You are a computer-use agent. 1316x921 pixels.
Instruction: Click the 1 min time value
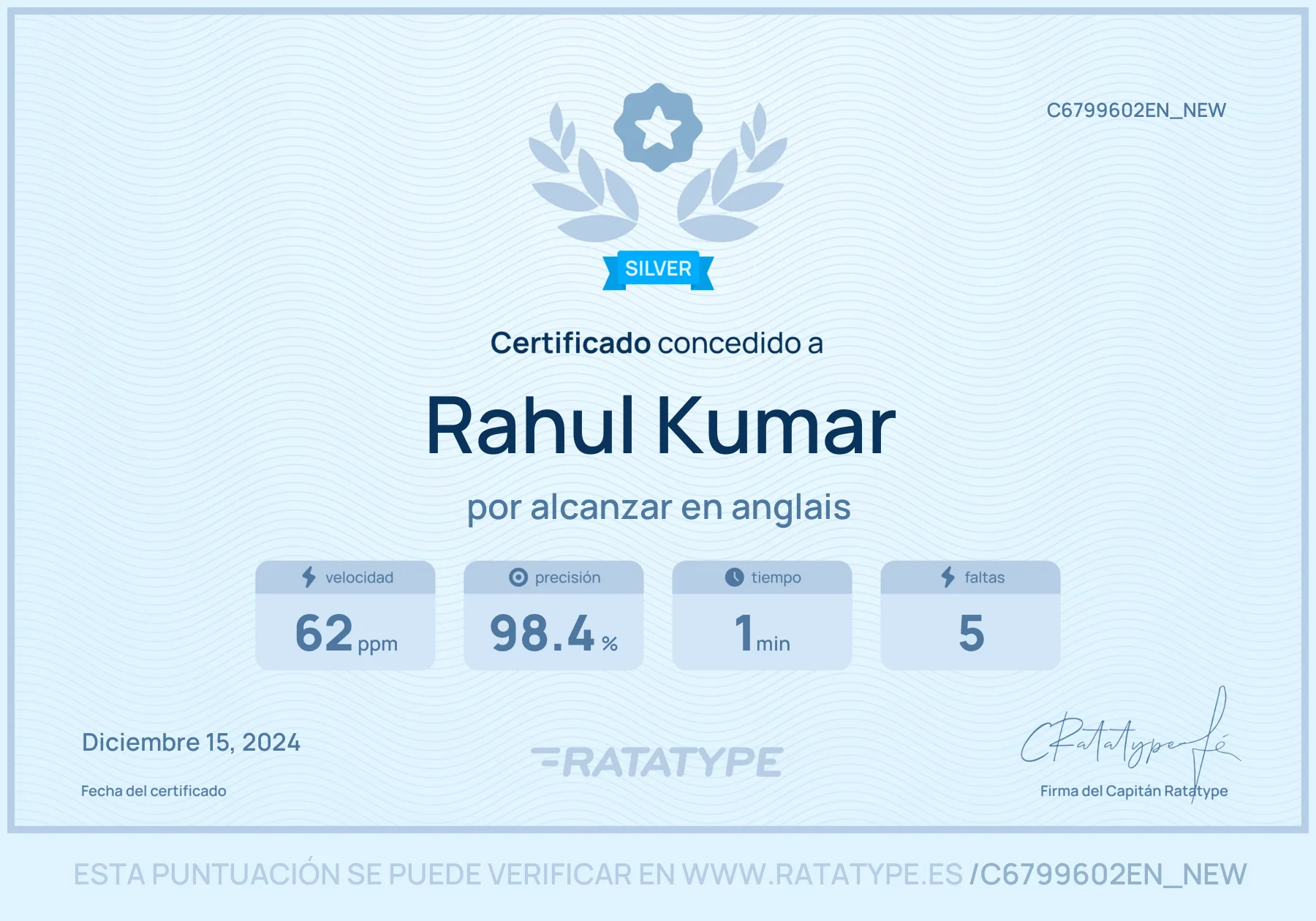point(763,633)
